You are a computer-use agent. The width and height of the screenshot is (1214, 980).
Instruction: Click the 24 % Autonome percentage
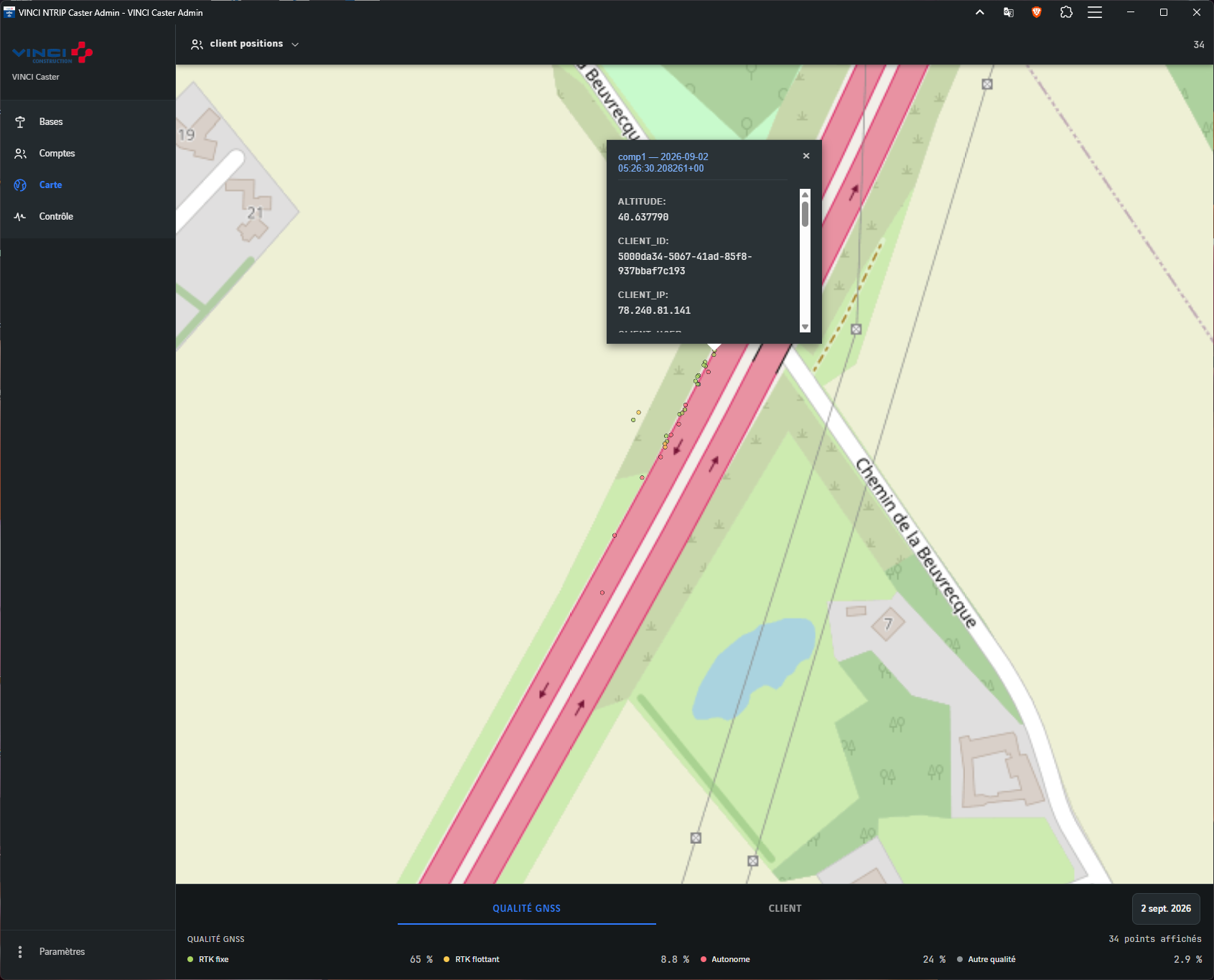[934, 959]
